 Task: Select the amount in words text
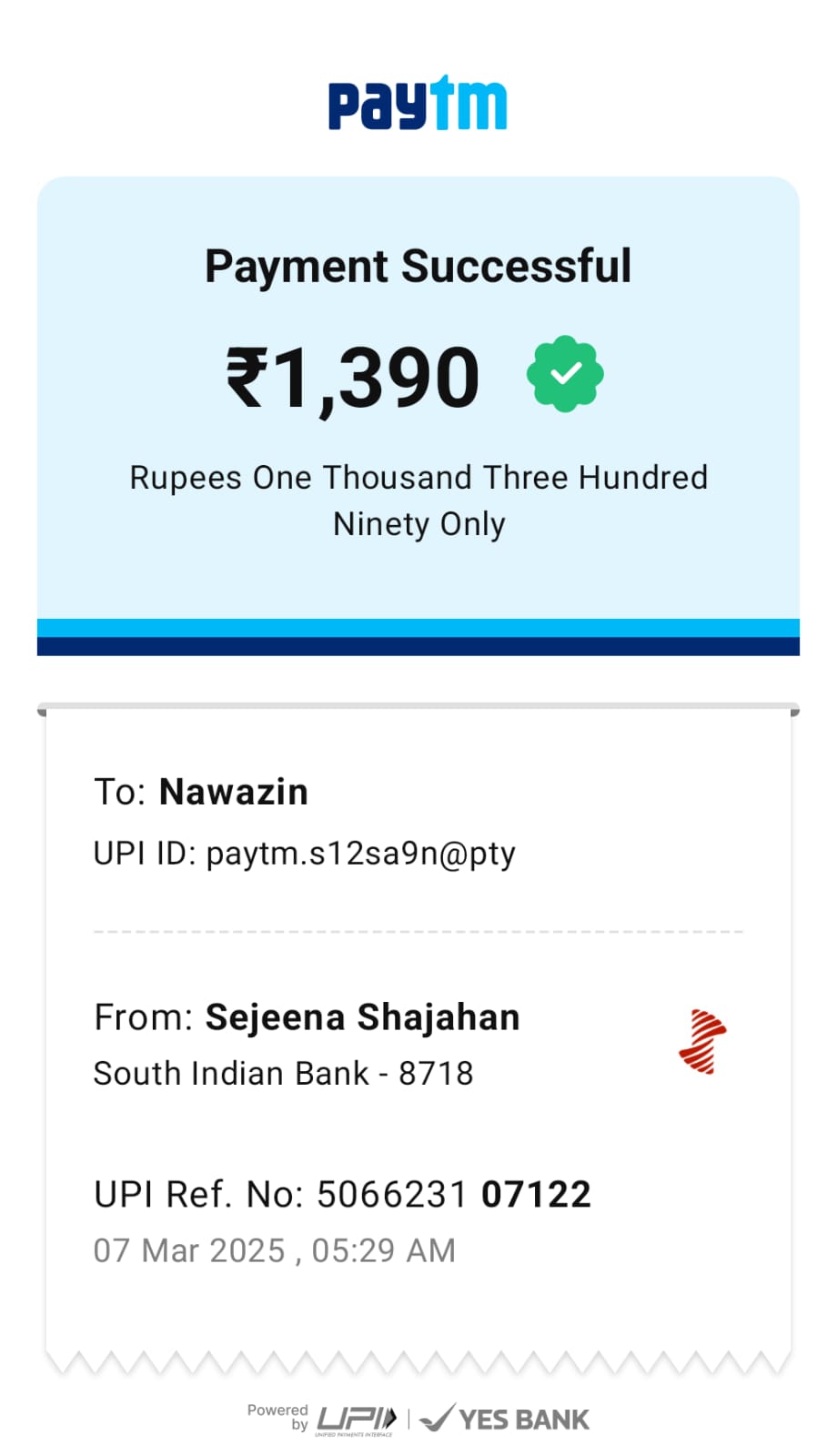(x=418, y=500)
